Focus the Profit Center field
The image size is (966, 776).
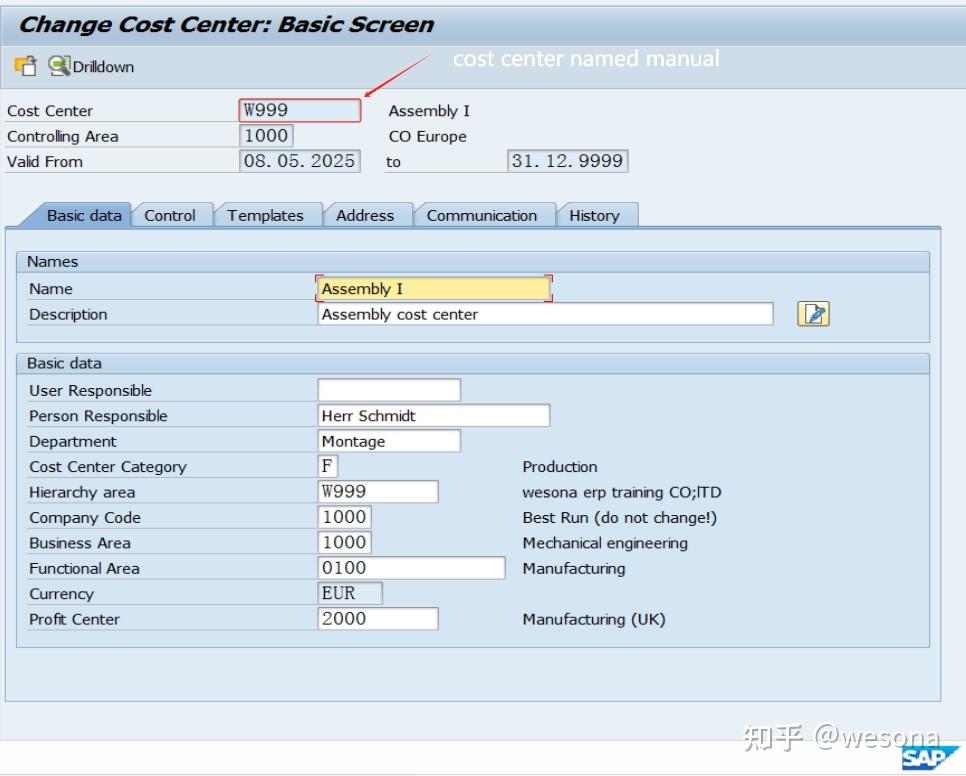tap(378, 618)
